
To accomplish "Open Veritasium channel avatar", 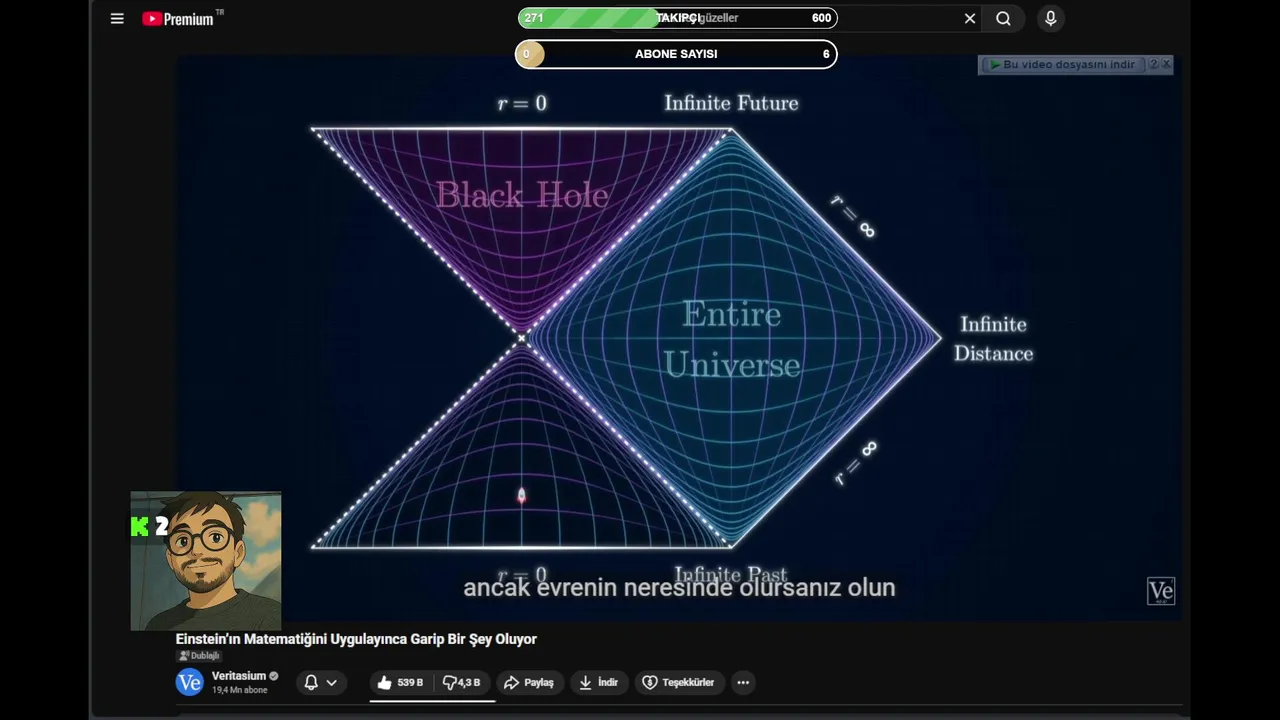I will click(189, 682).
